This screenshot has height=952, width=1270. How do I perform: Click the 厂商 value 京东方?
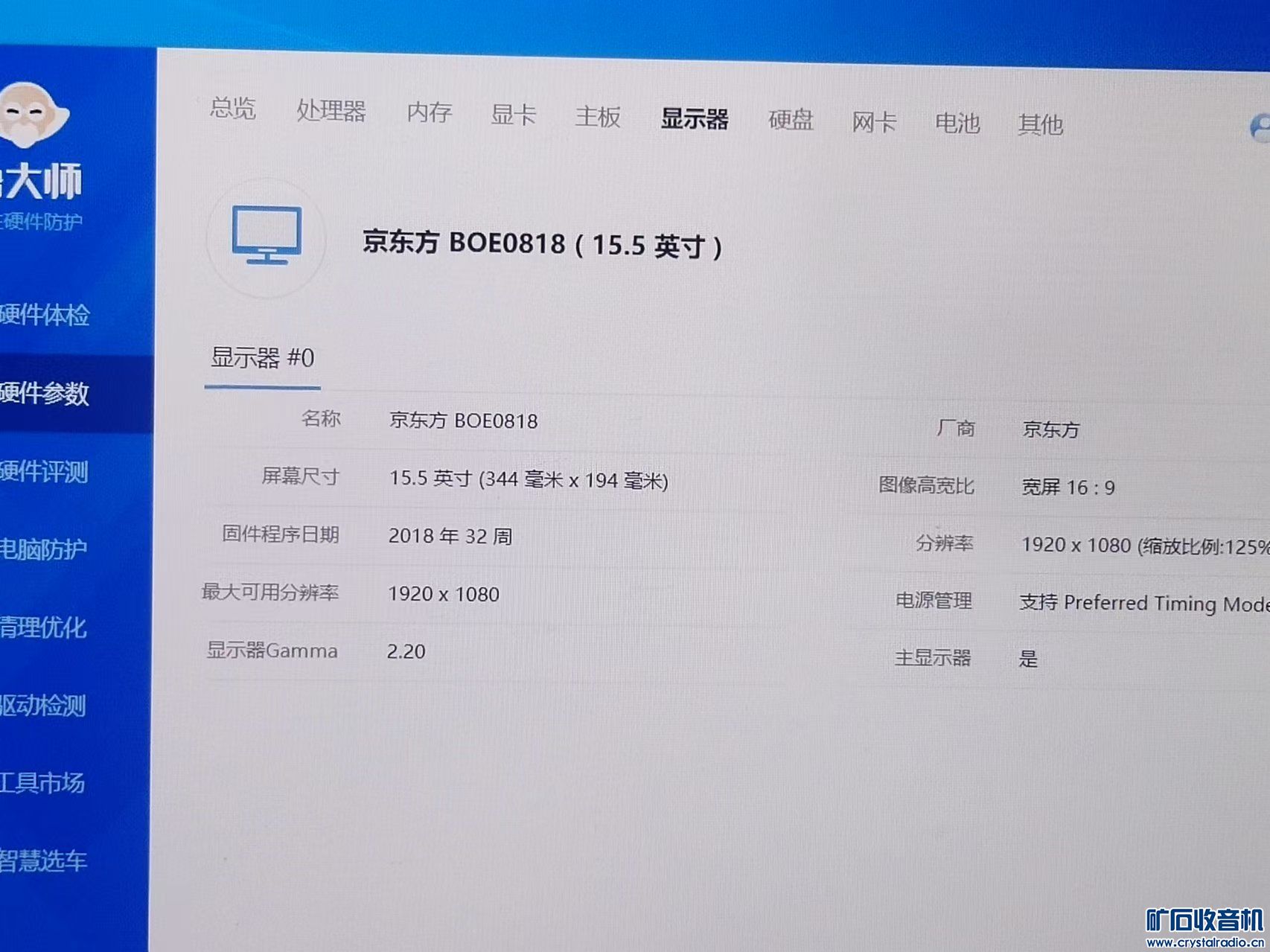pos(1050,429)
